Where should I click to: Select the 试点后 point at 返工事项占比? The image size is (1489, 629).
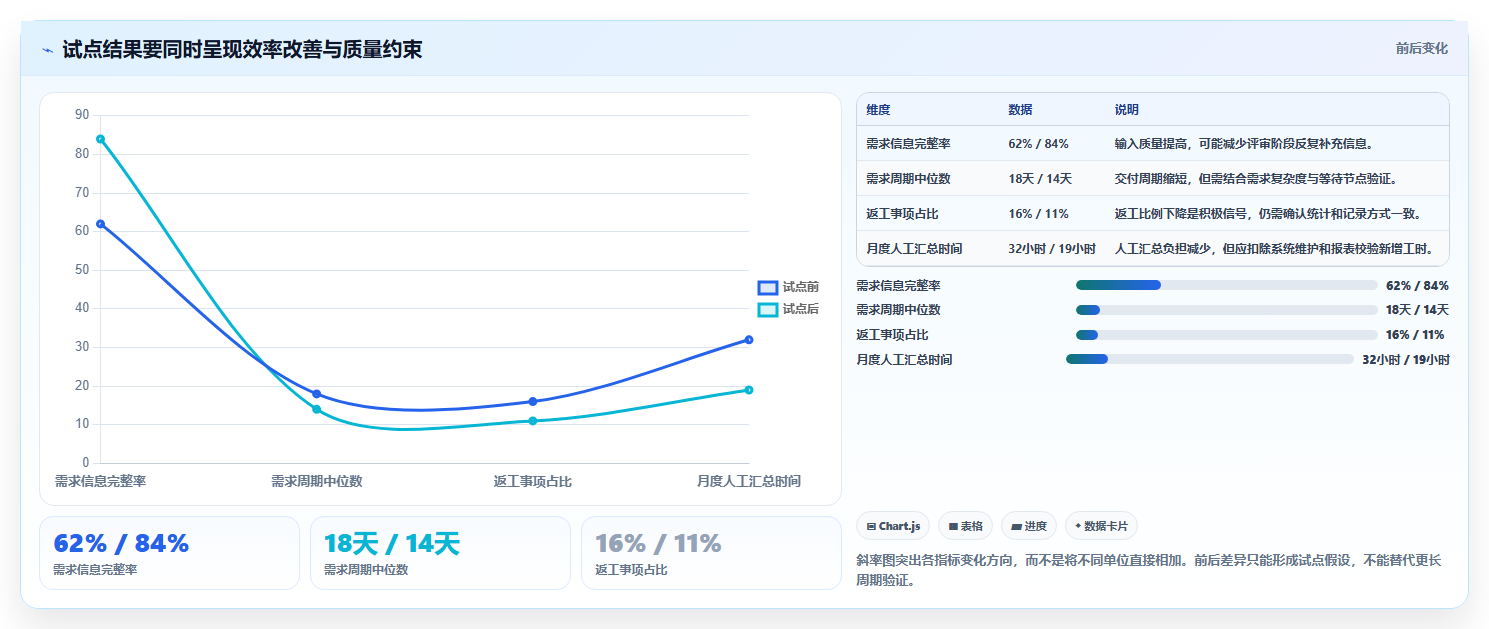tap(532, 421)
